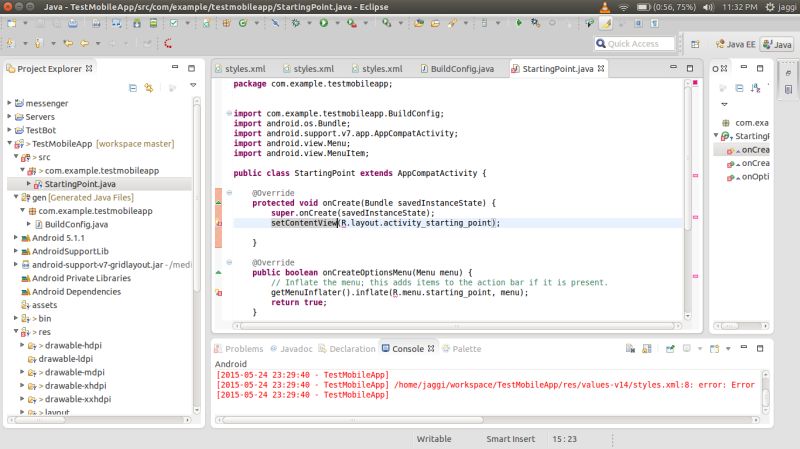This screenshot has height=449, width=800.
Task: Run the application with green play icon
Action: pyautogui.click(x=323, y=23)
